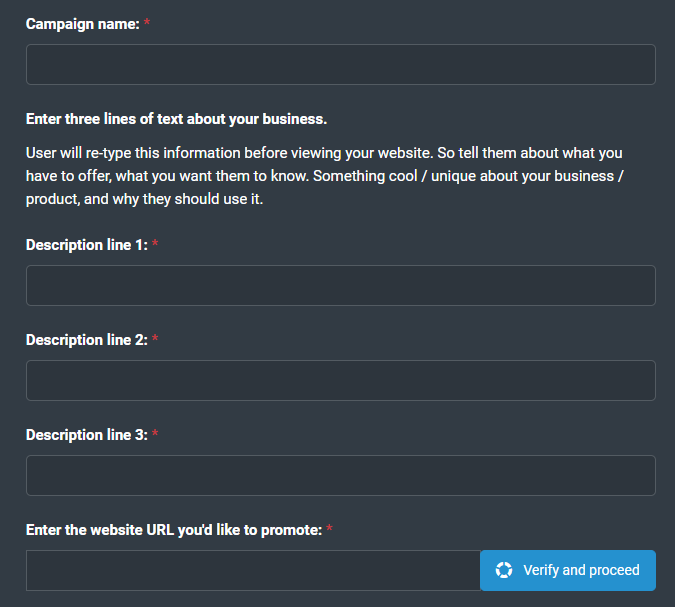Click the red asterisk beside Description line 1
The height and width of the screenshot is (607, 675).
[x=155, y=244]
